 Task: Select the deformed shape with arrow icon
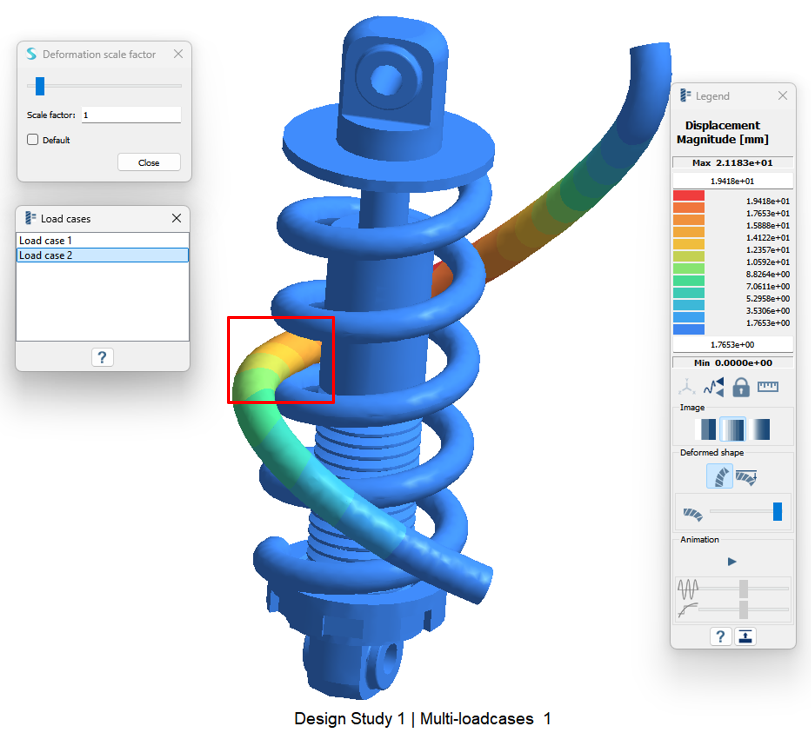[746, 477]
